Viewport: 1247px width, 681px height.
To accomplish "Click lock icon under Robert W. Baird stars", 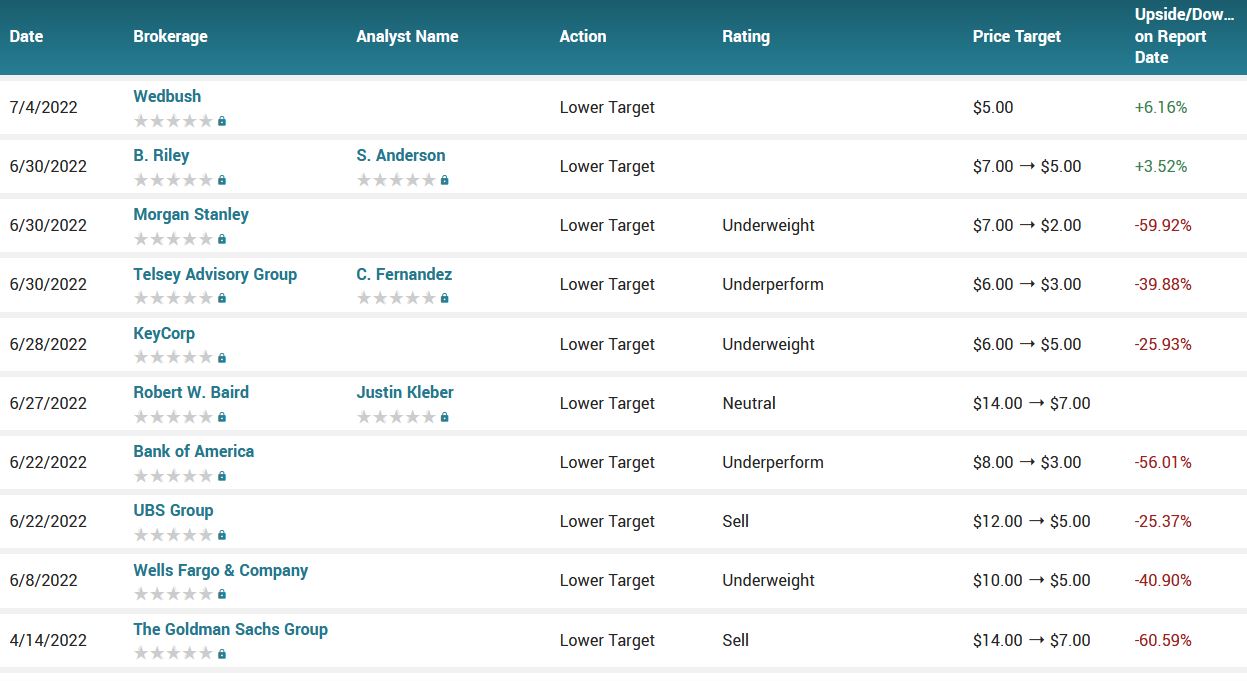I will [222, 417].
